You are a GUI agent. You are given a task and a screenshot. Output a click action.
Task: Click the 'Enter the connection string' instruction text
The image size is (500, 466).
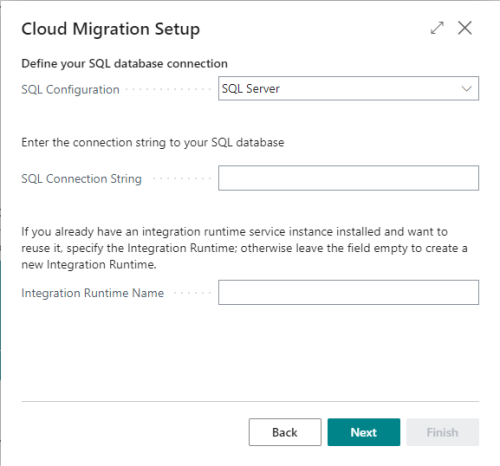coord(153,142)
